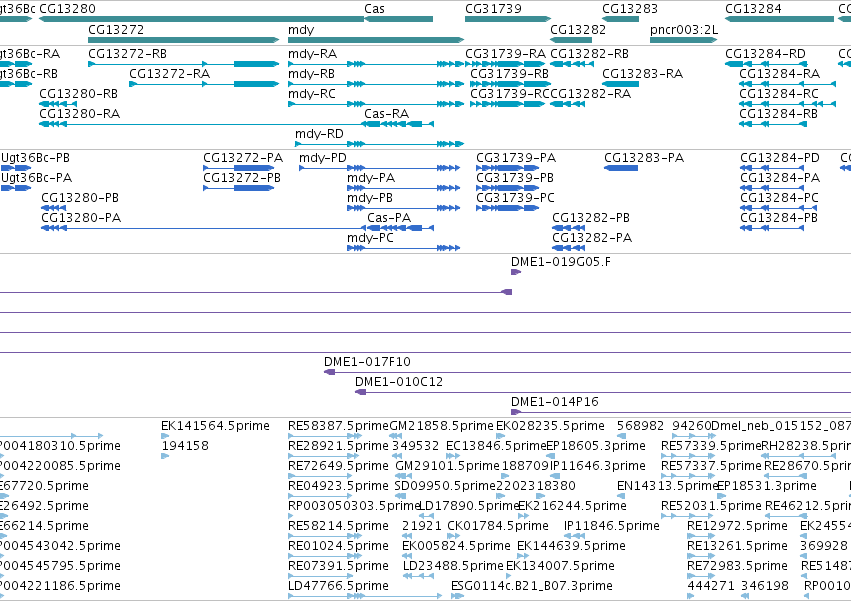Click the mdy-RA transcript label
The width and height of the screenshot is (851, 601).
pyautogui.click(x=313, y=54)
